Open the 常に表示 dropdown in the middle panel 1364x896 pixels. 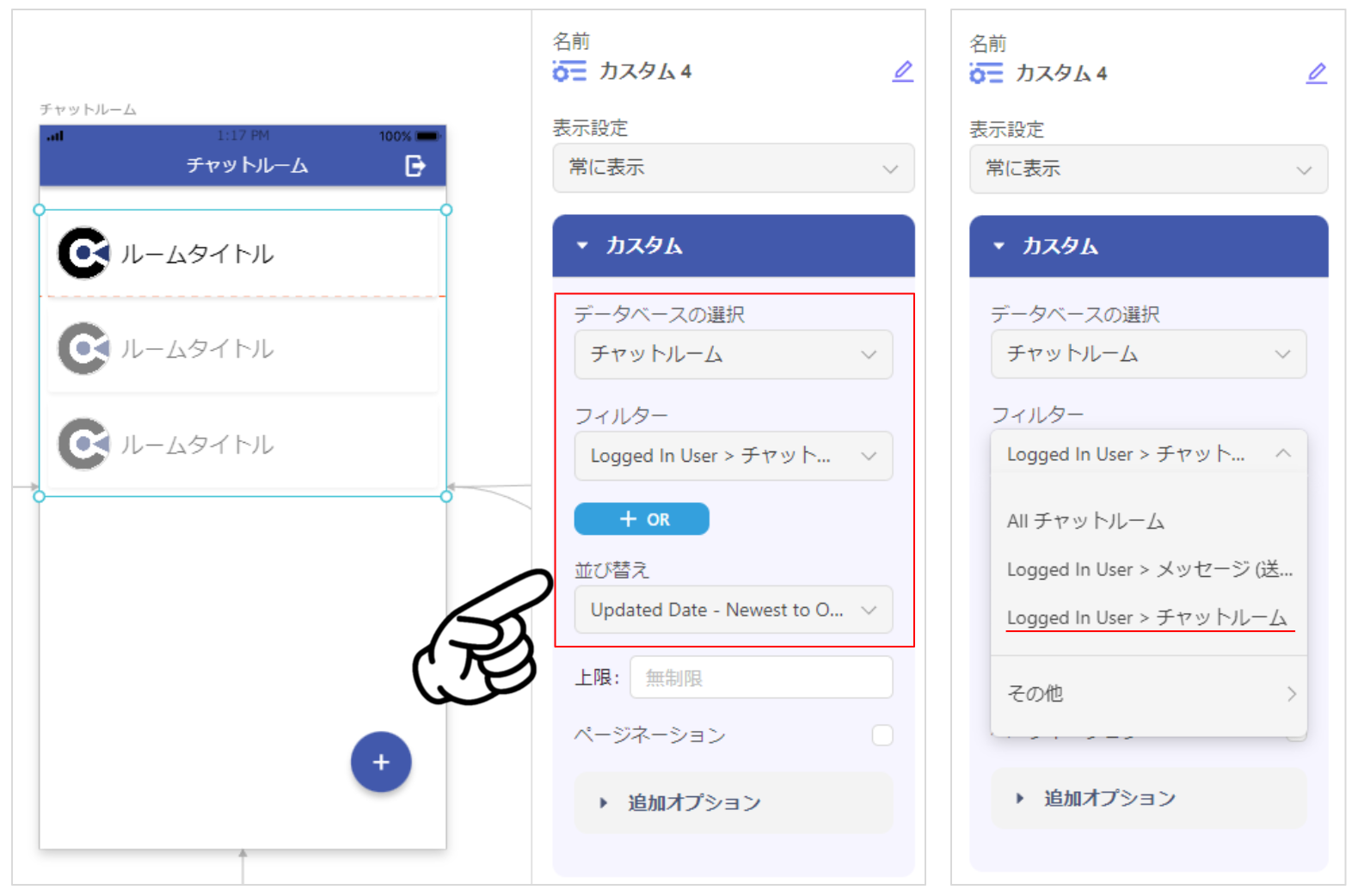(733, 168)
